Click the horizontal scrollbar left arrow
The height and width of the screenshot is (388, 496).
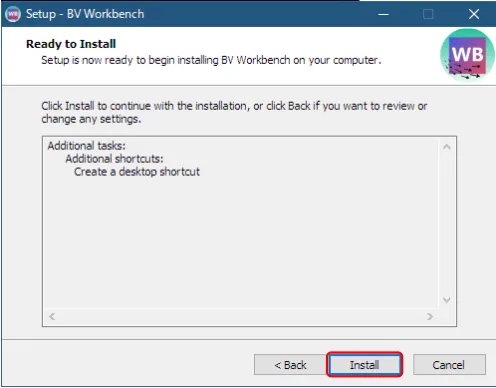click(52, 316)
